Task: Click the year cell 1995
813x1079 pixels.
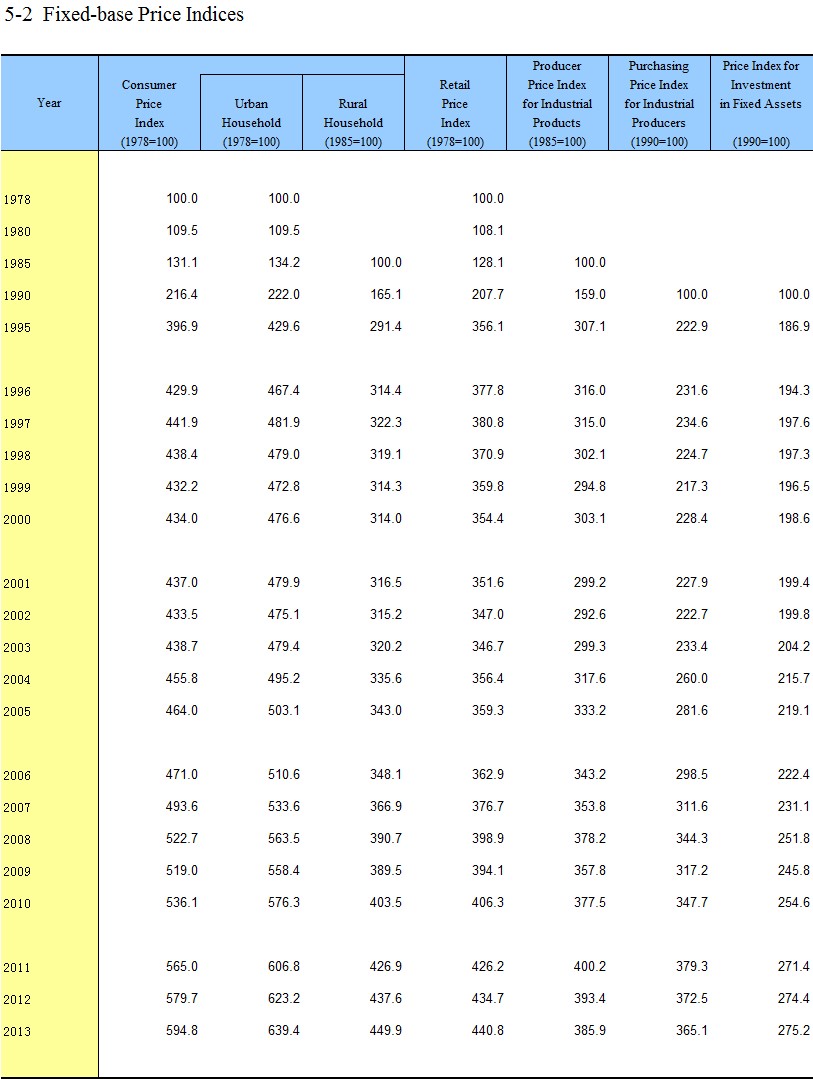Action: (17, 328)
